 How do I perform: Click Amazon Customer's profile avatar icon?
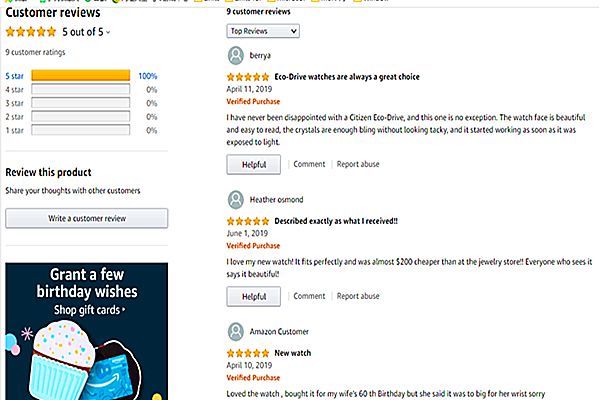pyautogui.click(x=236, y=331)
